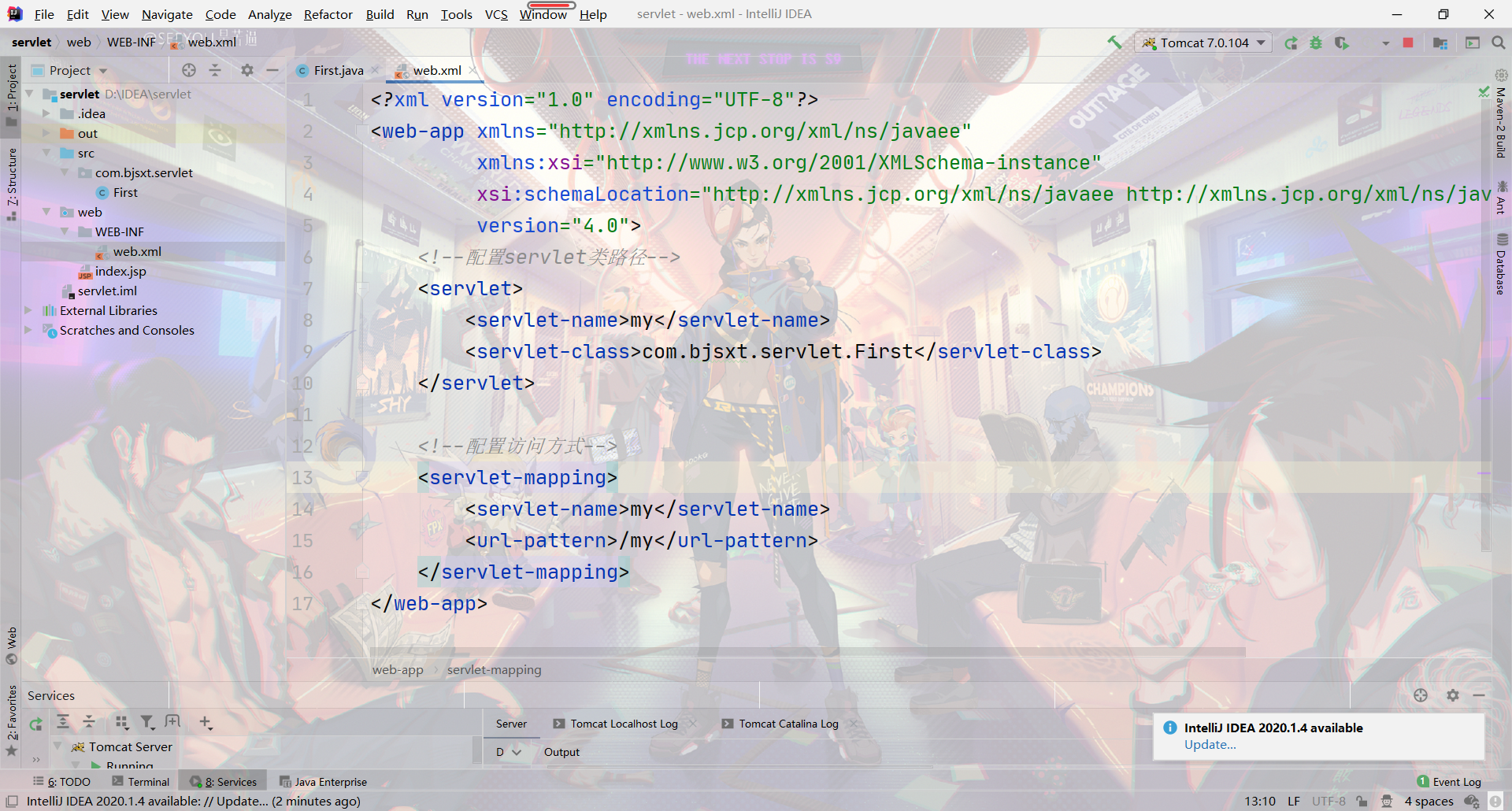This screenshot has width=1512, height=811.
Task: Open the Analyze menu
Action: 269,14
